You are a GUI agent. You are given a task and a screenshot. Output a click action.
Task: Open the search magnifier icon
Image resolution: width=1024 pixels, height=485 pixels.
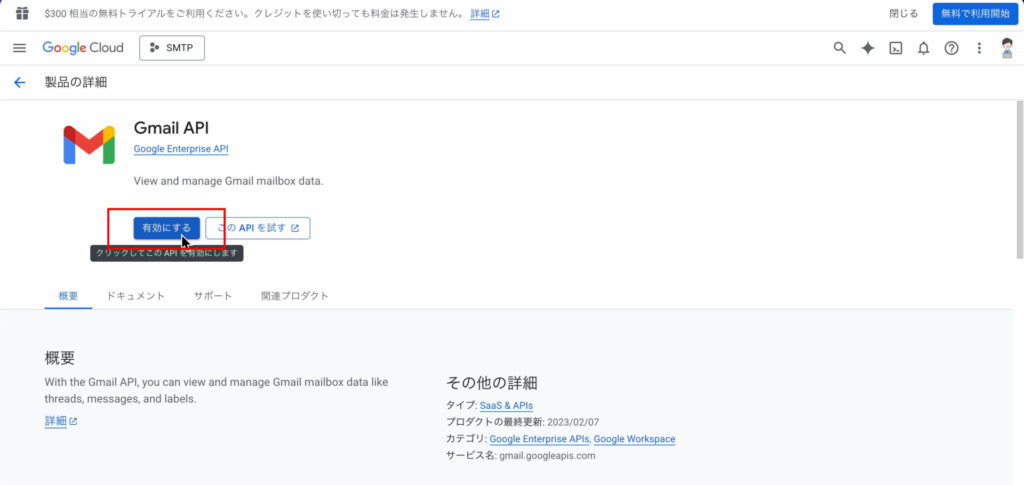(840, 48)
